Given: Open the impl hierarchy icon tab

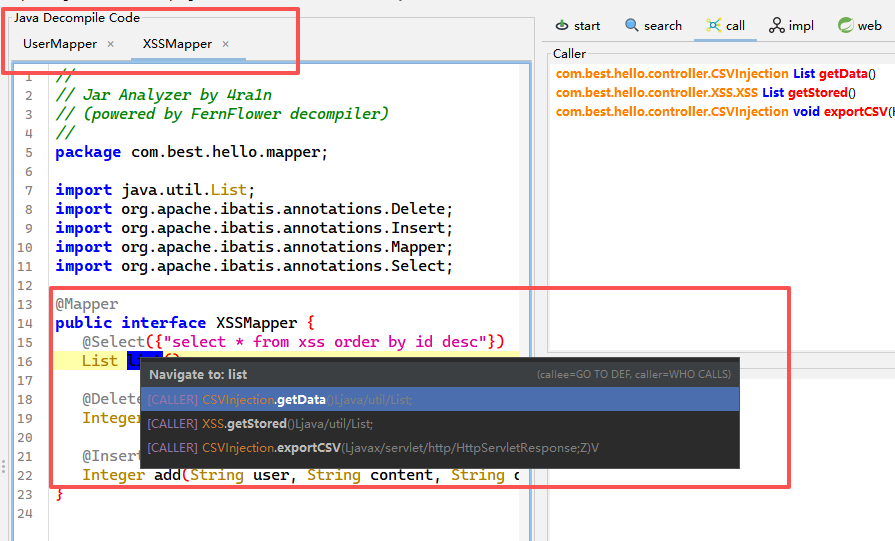Looking at the screenshot, I should 791,25.
